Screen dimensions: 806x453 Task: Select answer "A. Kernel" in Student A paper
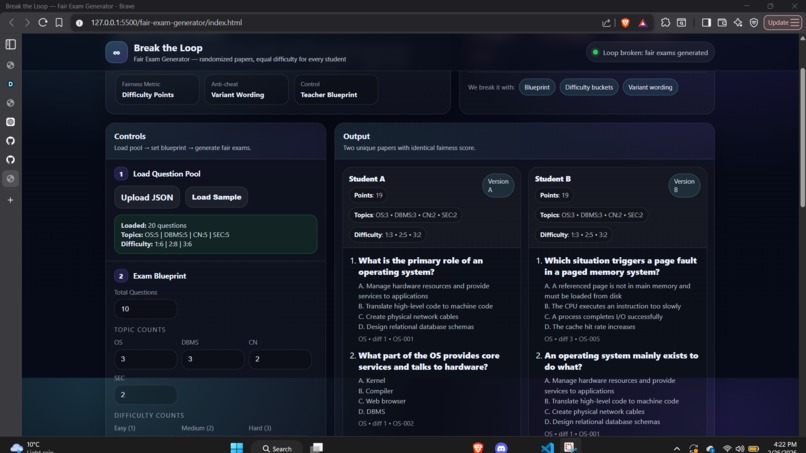click(372, 380)
